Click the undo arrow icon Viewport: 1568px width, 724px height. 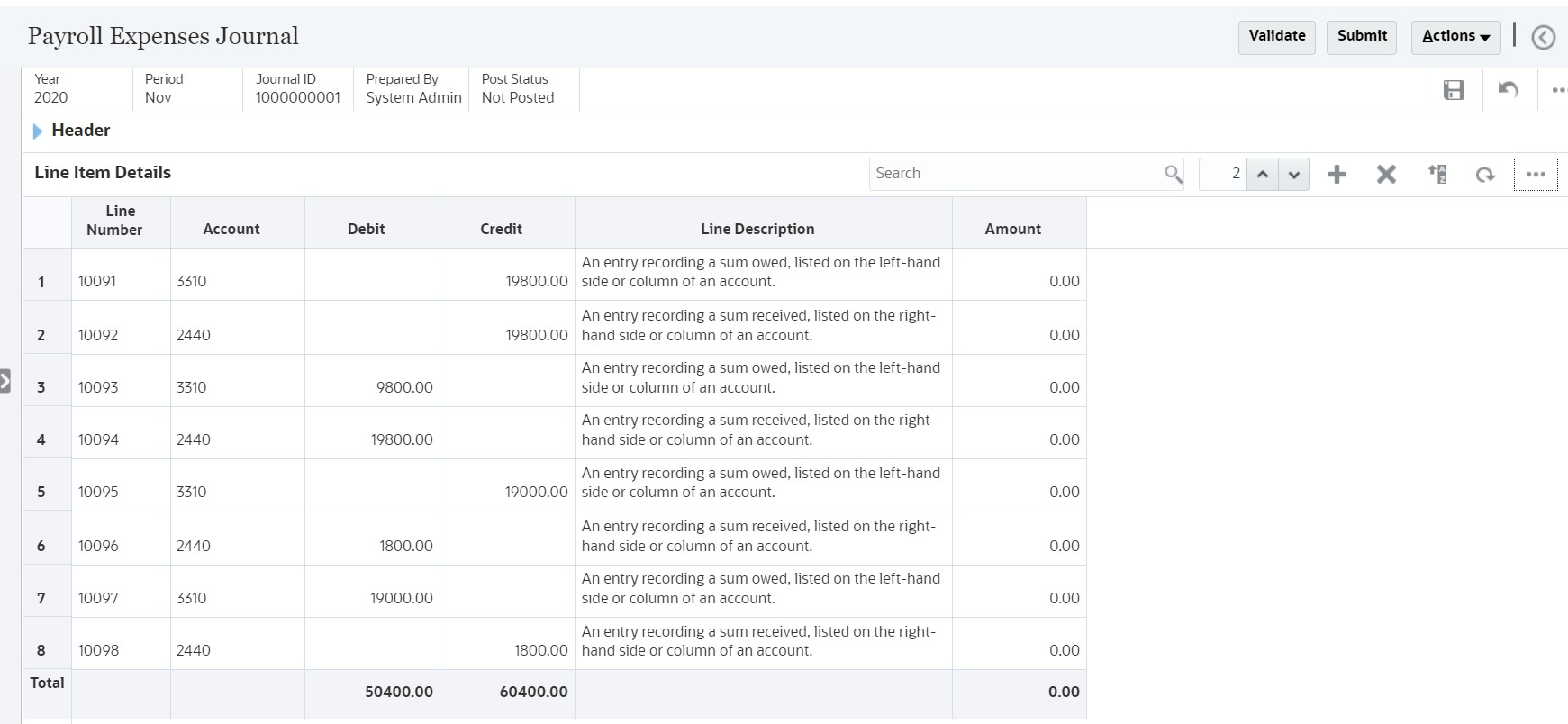pos(1507,90)
